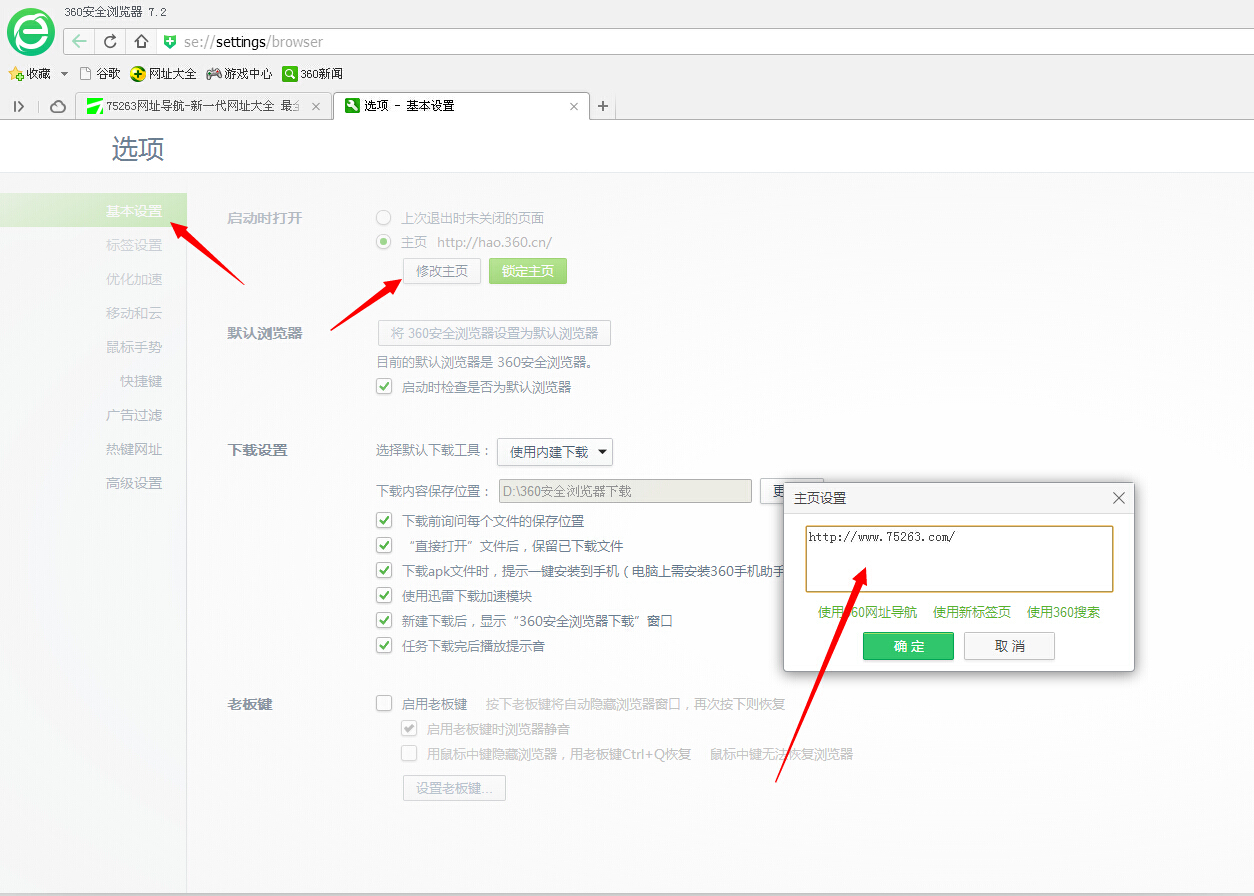The height and width of the screenshot is (896, 1254).
Task: Enable the 启用老板键 checkbox
Action: (x=384, y=703)
